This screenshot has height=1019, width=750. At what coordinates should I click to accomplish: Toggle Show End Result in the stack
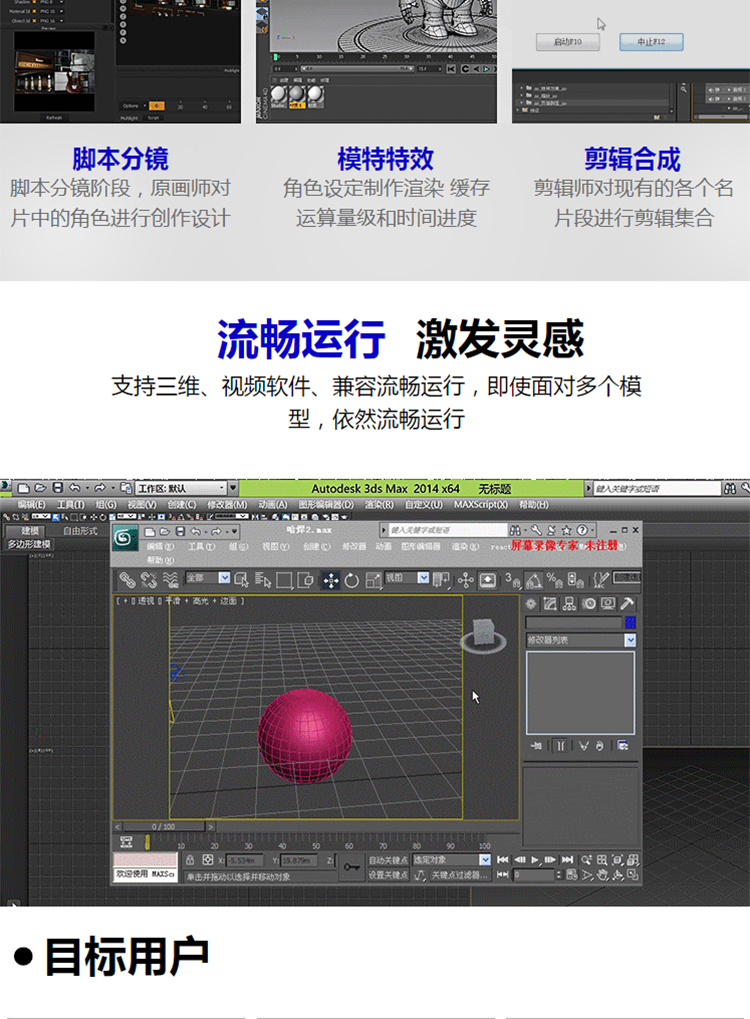click(x=560, y=745)
